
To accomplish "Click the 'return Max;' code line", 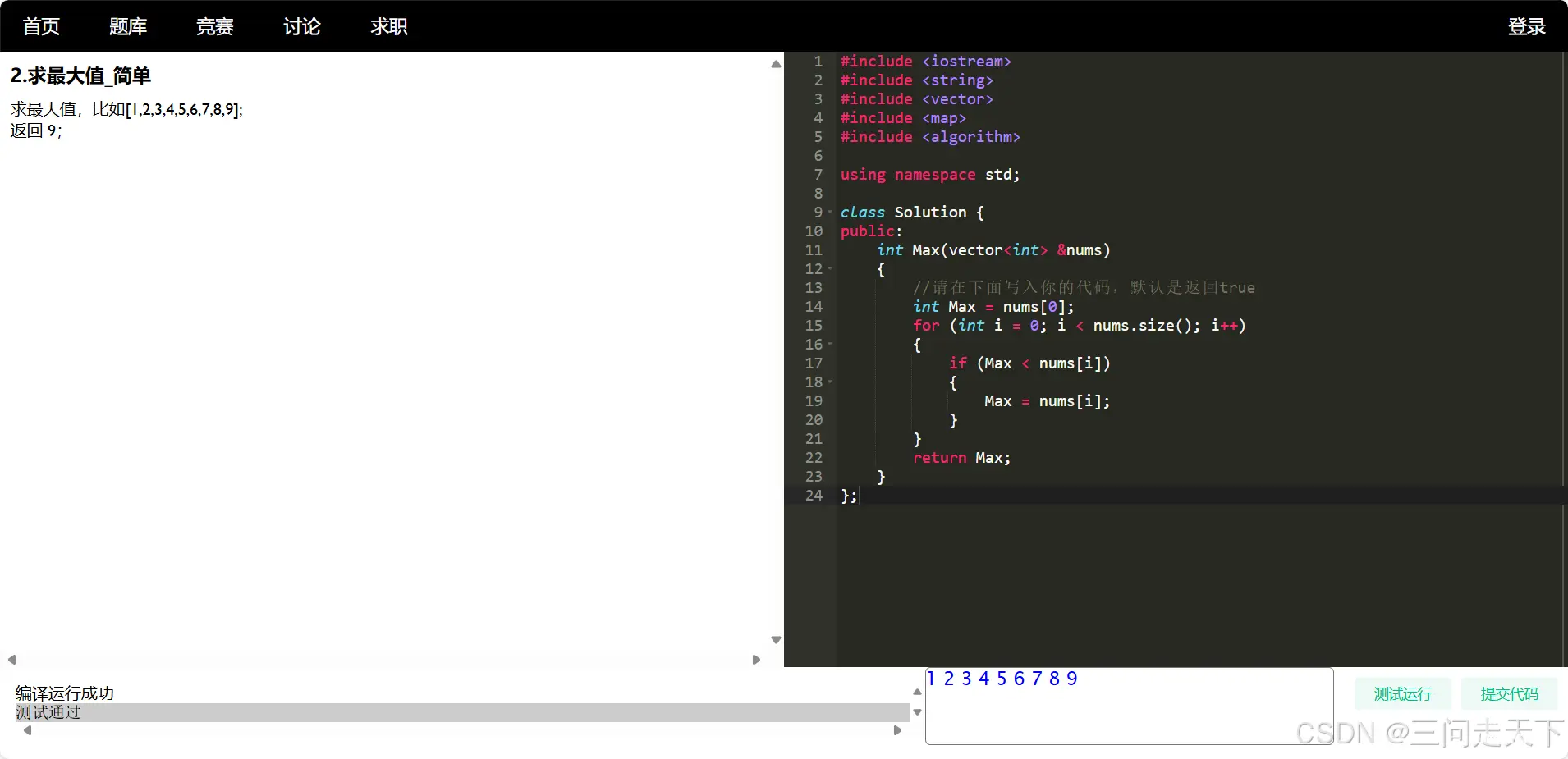I will point(961,458).
